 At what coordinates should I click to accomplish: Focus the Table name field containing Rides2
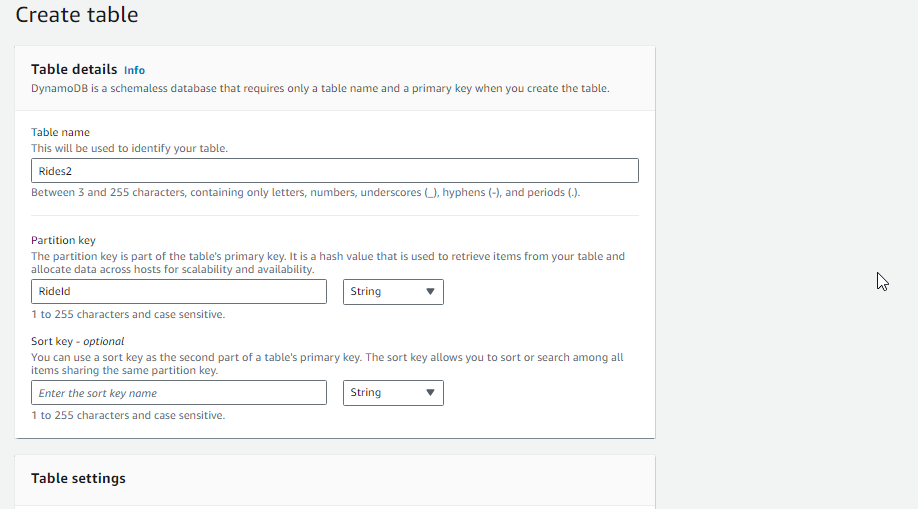tap(335, 170)
